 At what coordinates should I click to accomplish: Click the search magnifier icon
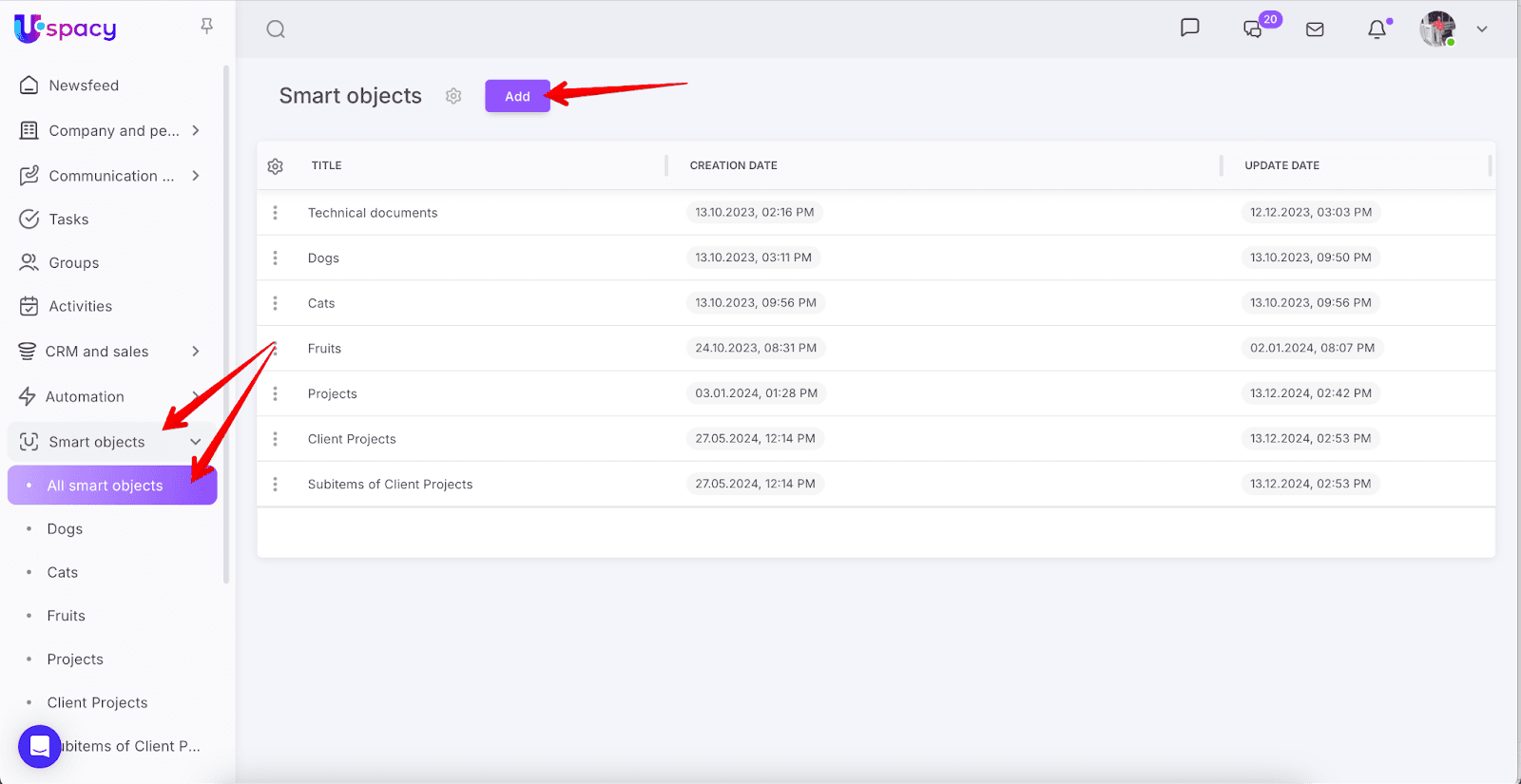pos(276,29)
